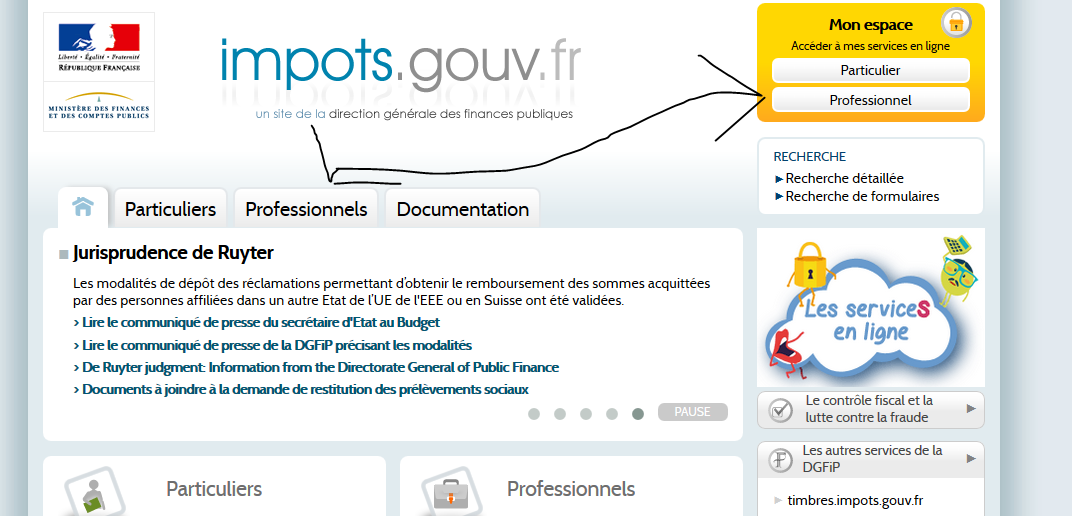This screenshot has width=1072, height=516.
Task: Switch to the Documentation tab
Action: [x=462, y=209]
